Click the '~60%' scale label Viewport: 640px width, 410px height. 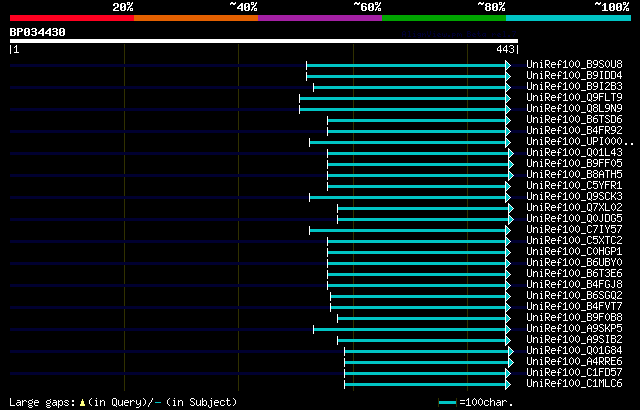(367, 7)
